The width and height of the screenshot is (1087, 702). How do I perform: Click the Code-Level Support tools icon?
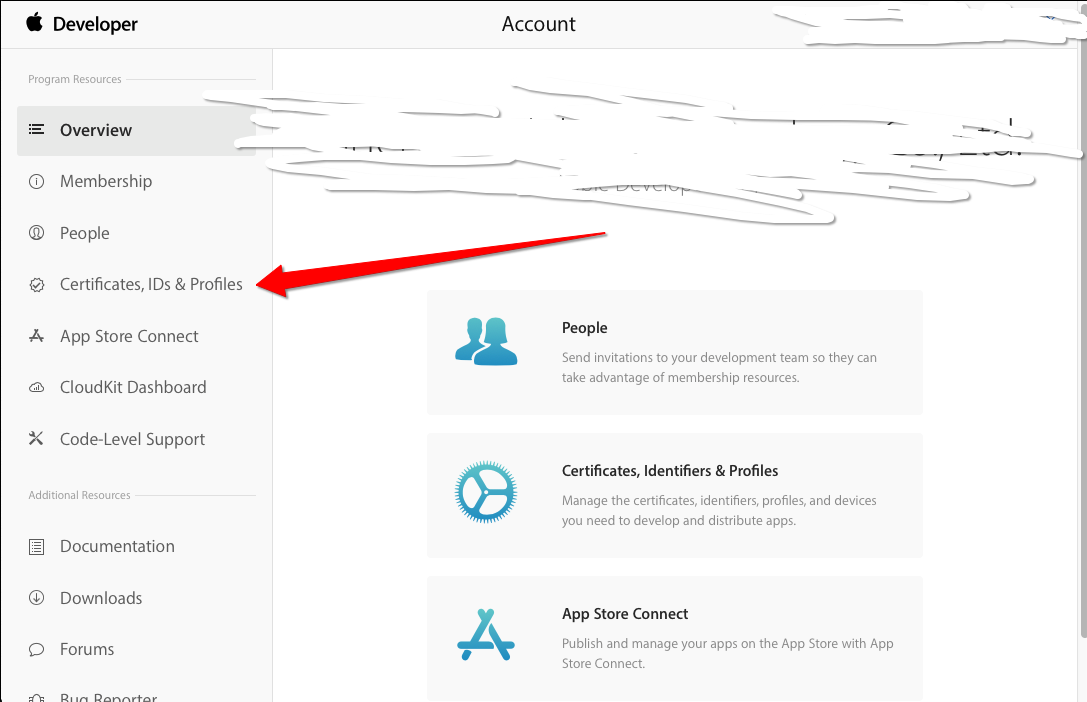(36, 439)
